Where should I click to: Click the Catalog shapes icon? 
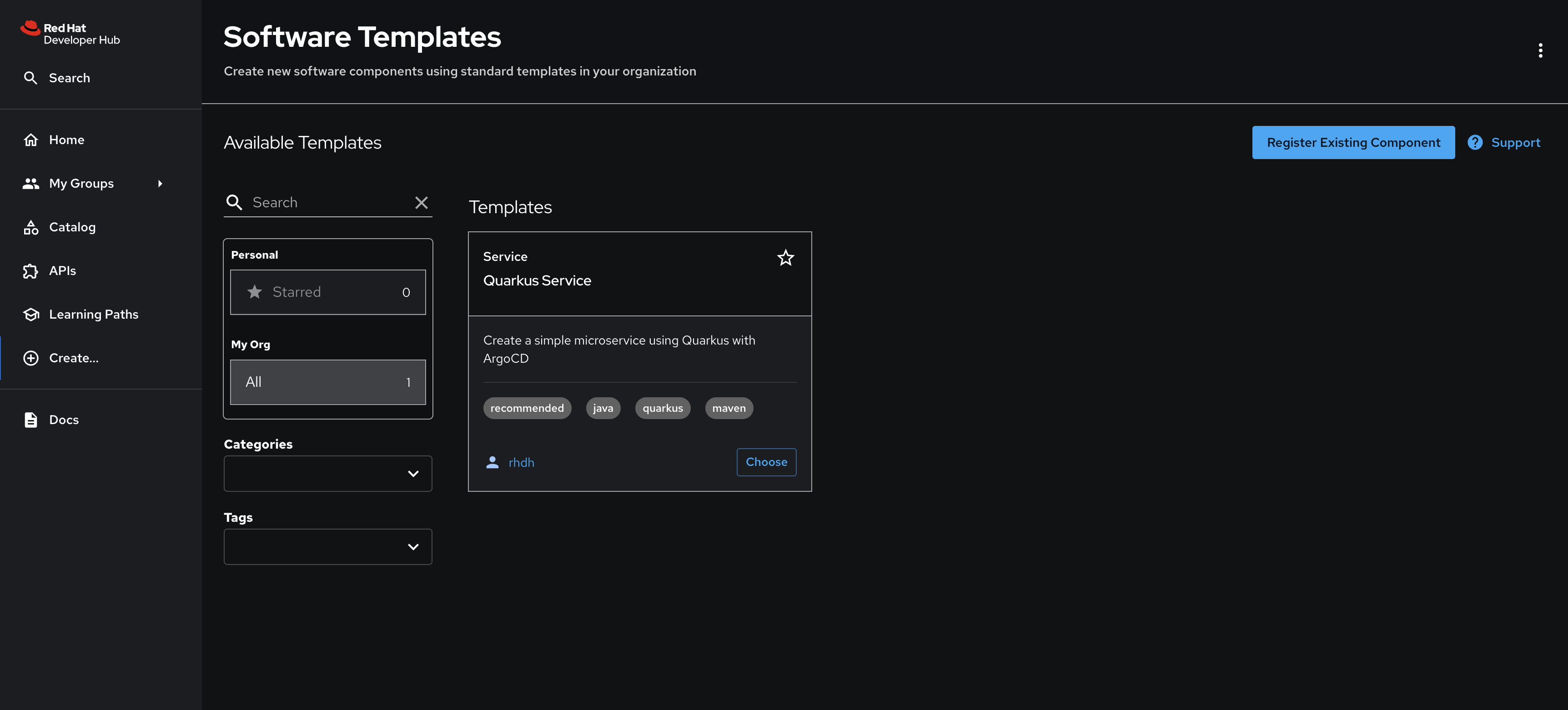30,227
